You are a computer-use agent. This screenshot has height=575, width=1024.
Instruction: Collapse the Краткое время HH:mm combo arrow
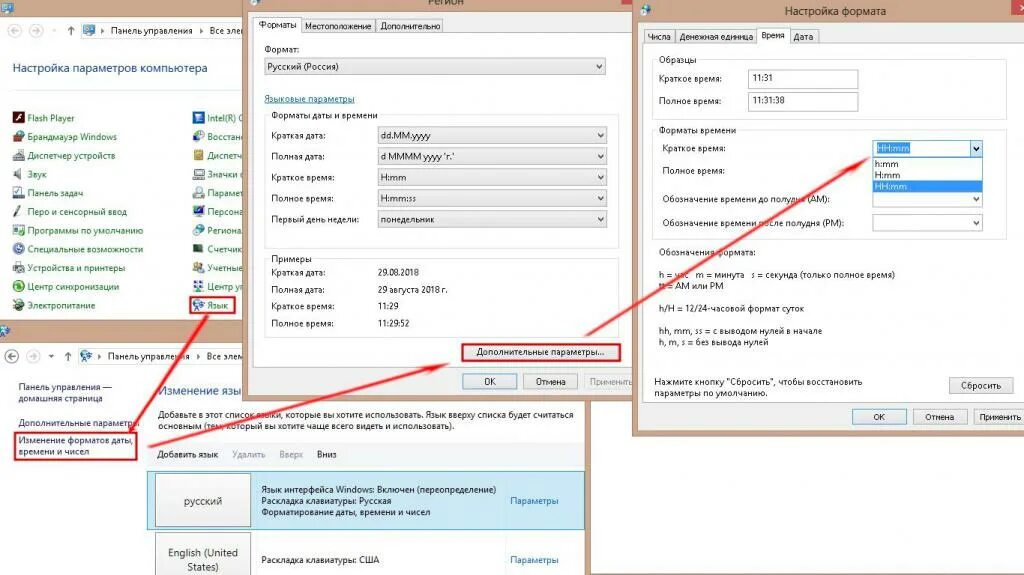tap(976, 149)
